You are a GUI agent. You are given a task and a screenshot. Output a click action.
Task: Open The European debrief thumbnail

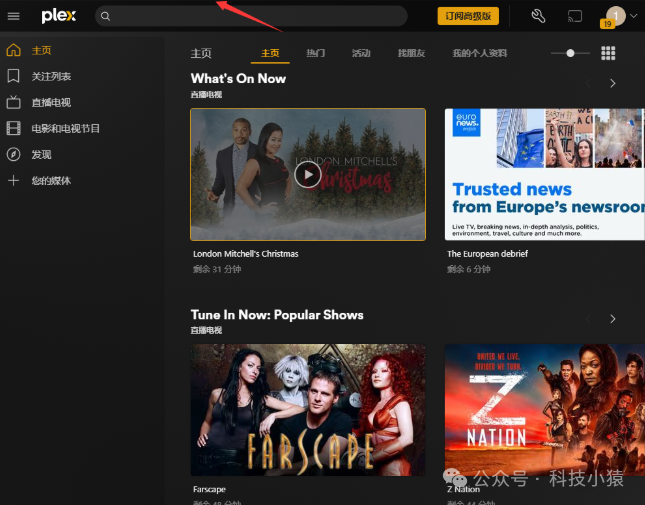point(545,174)
